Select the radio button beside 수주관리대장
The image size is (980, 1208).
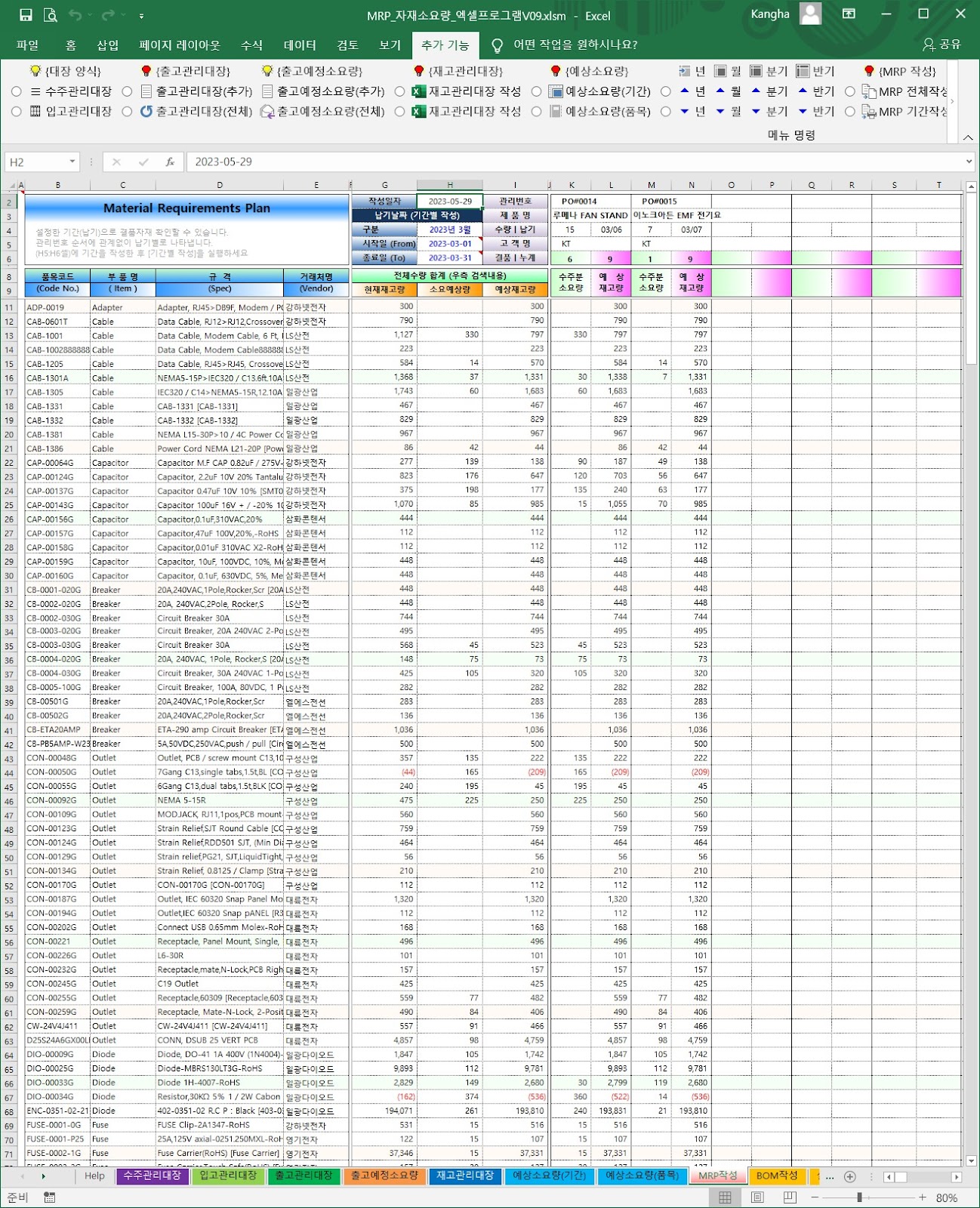click(17, 91)
